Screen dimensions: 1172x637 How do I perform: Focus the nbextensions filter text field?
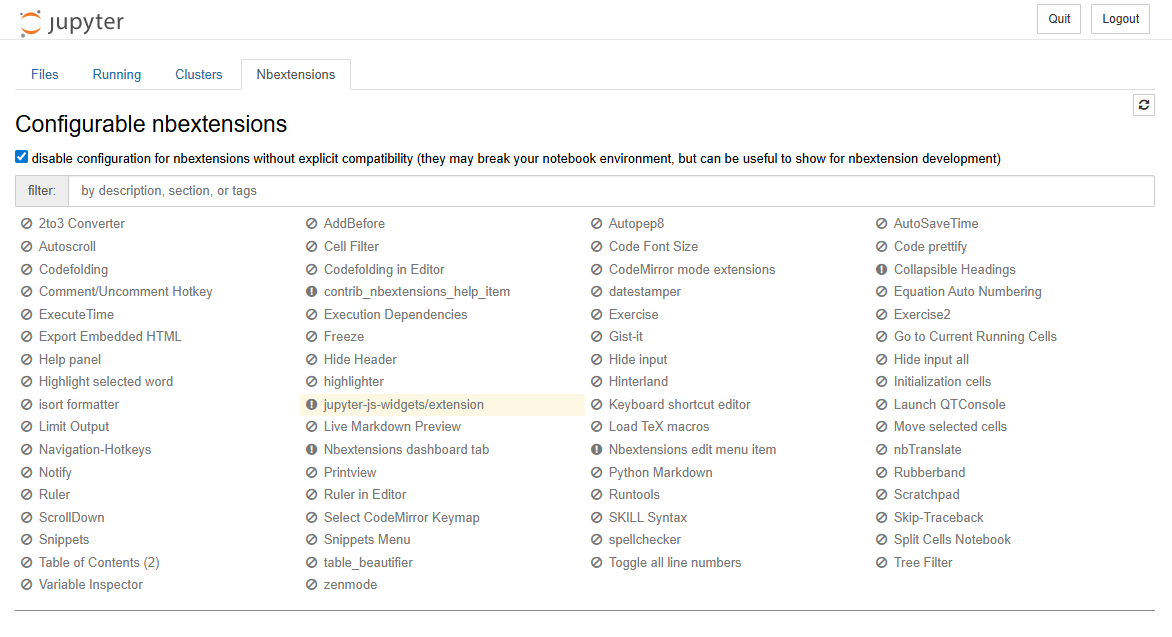coord(610,190)
